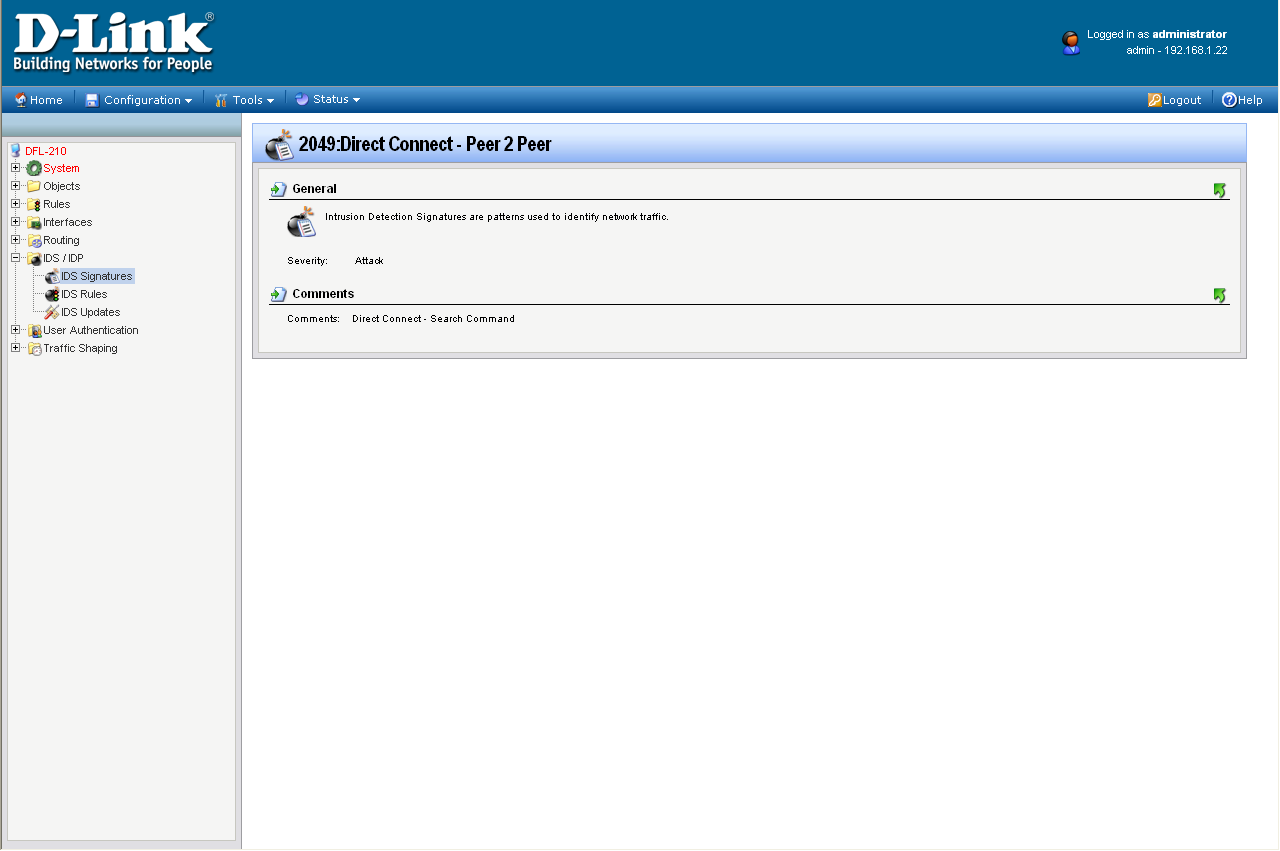Click the administrator user avatar icon
The image size is (1280, 851).
pos(1071,42)
